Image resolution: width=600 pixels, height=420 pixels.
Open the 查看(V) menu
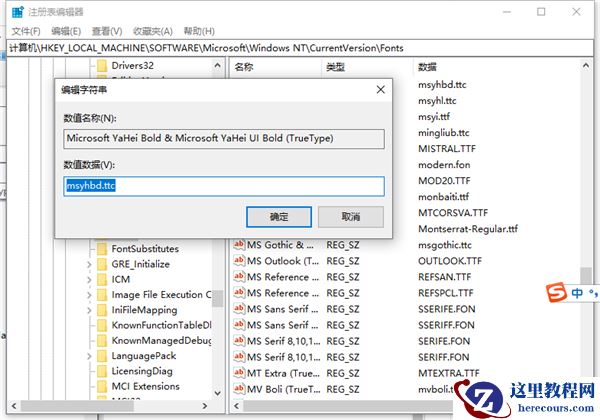pos(107,31)
